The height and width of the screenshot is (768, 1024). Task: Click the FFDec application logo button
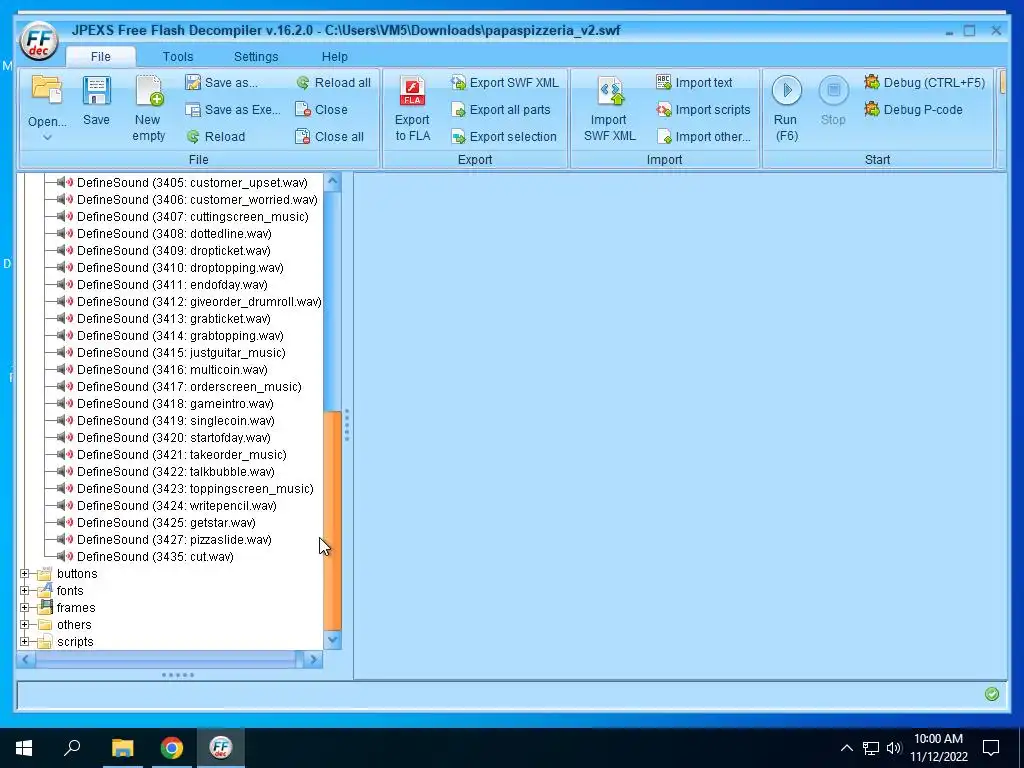39,41
